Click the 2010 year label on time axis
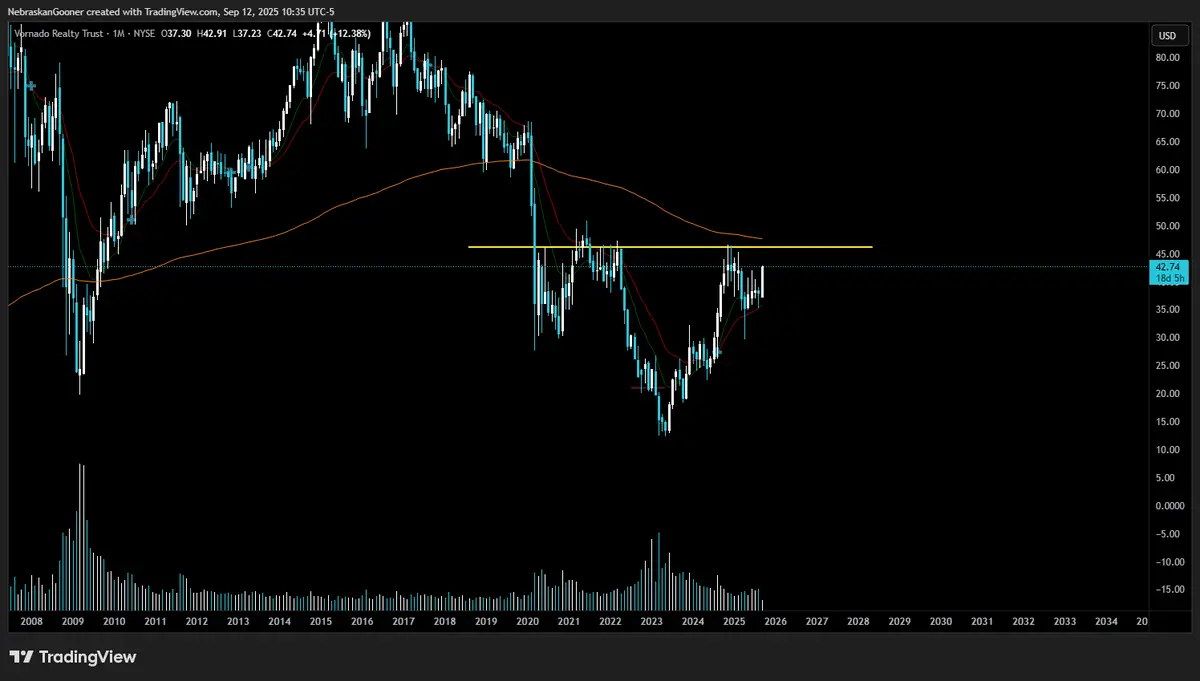The height and width of the screenshot is (681, 1200). [x=113, y=621]
